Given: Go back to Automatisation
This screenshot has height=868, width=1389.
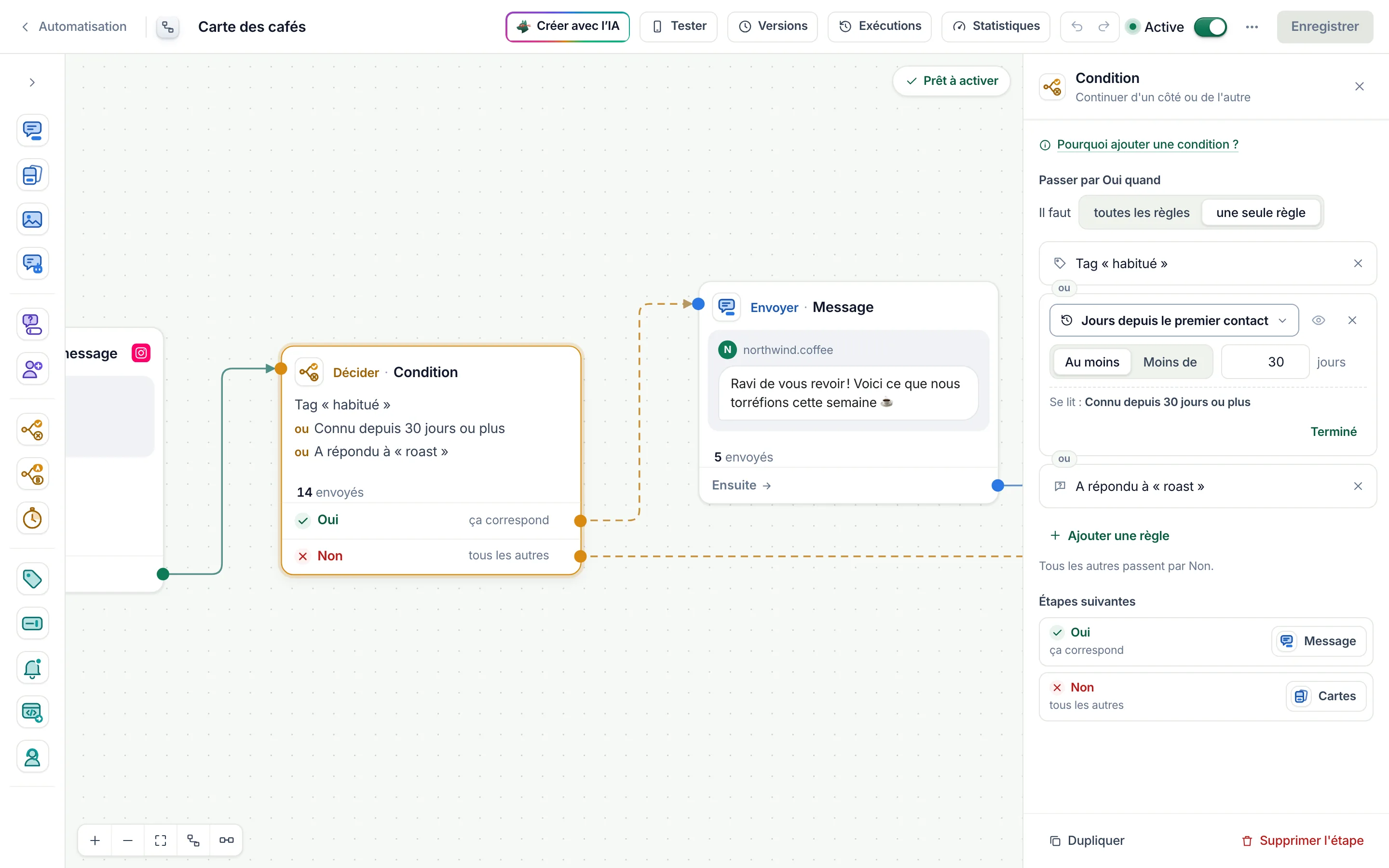Looking at the screenshot, I should pos(74,27).
